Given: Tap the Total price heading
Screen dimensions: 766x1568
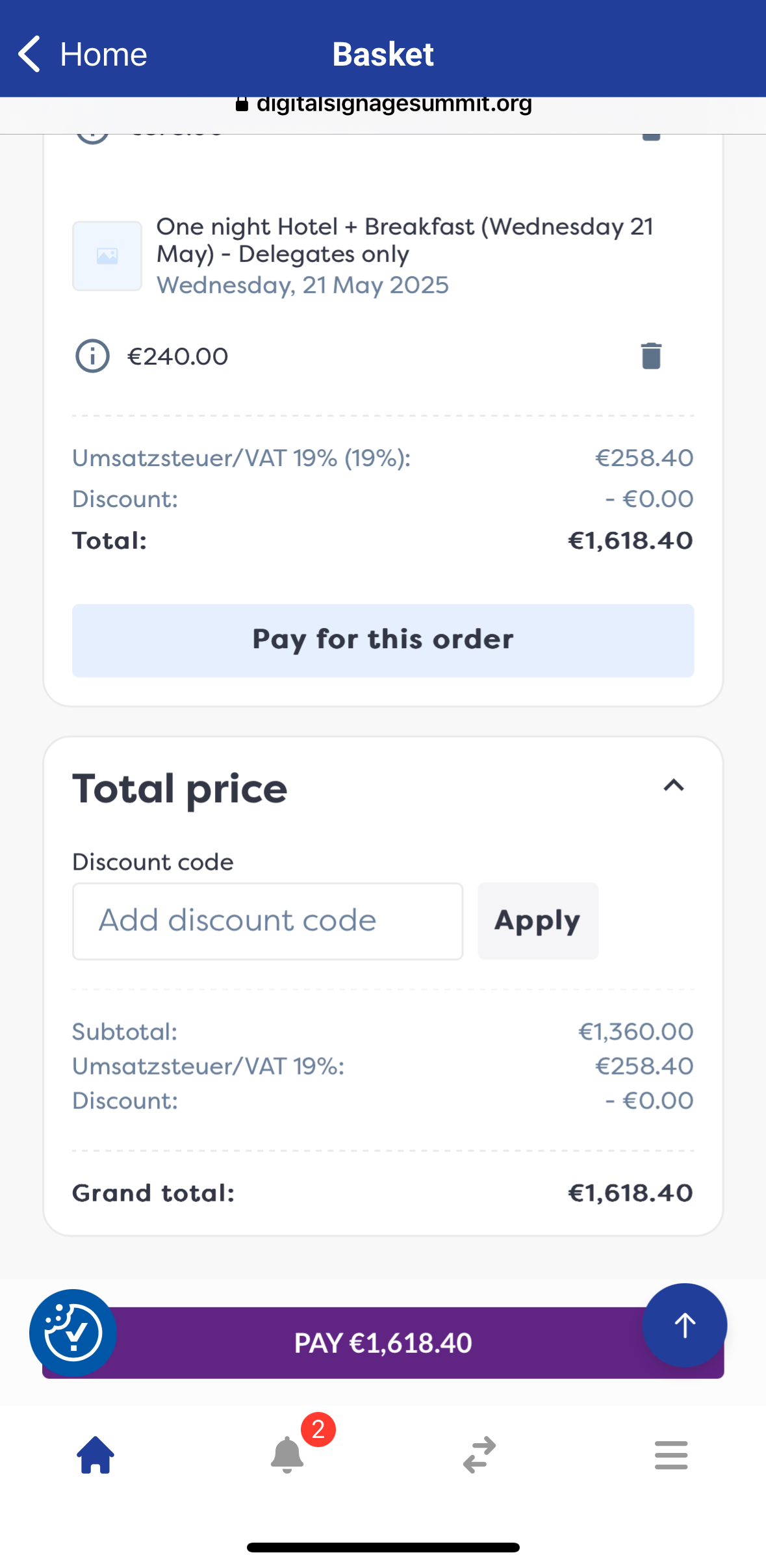Looking at the screenshot, I should tap(180, 789).
